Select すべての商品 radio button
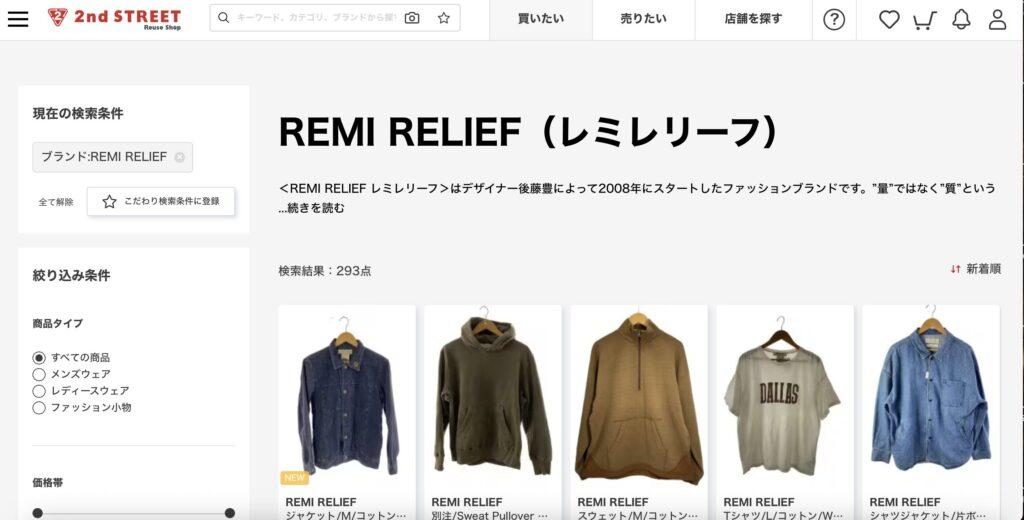The height and width of the screenshot is (520, 1024). [39, 357]
